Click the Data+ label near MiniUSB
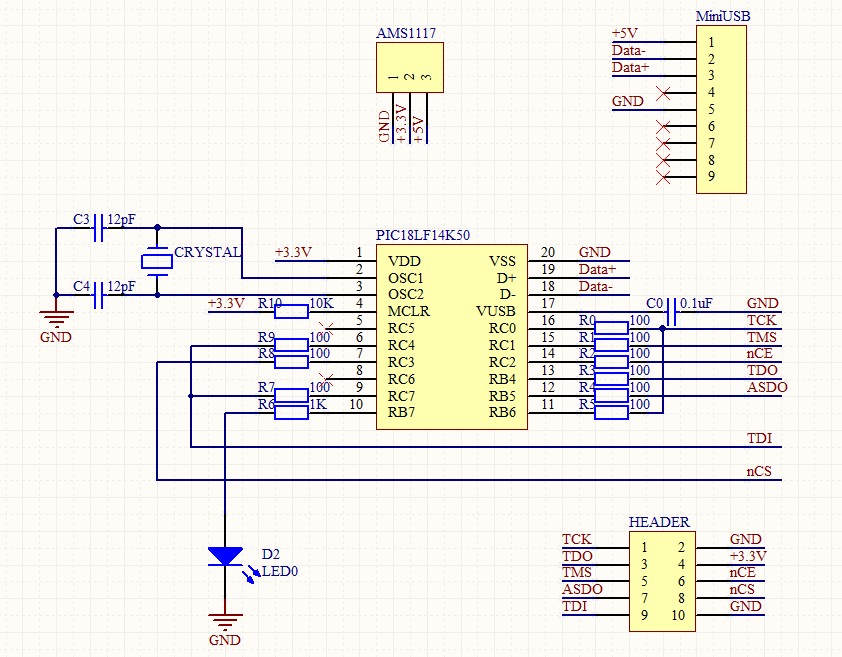Image resolution: width=842 pixels, height=657 pixels. click(631, 67)
